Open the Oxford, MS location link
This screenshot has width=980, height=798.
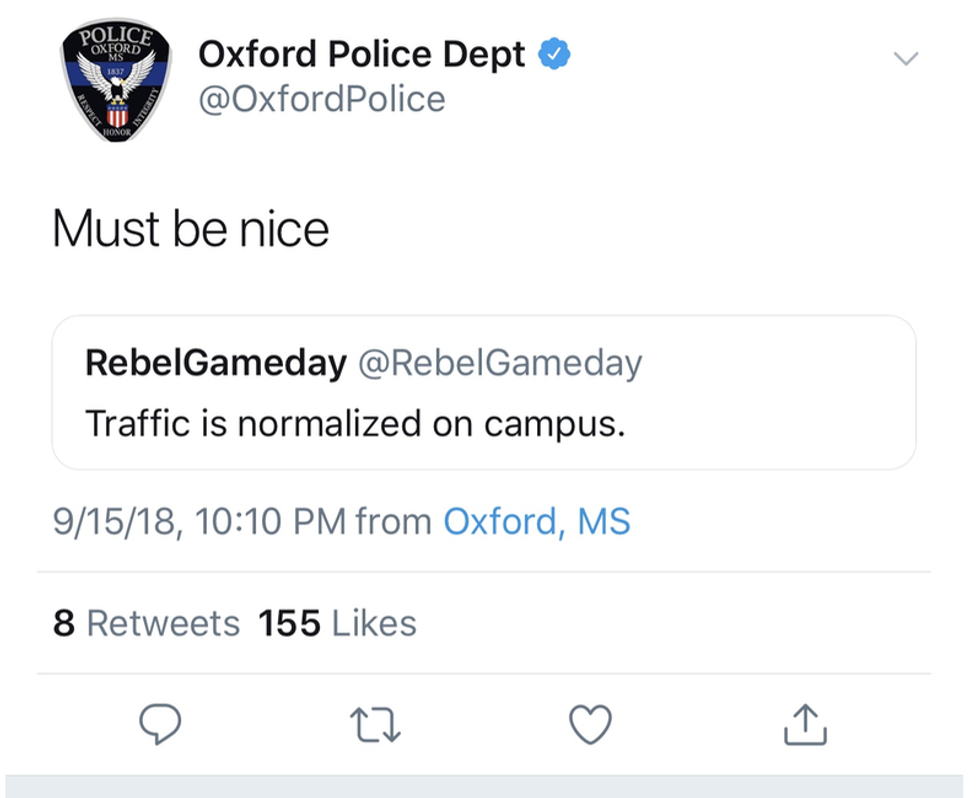536,521
